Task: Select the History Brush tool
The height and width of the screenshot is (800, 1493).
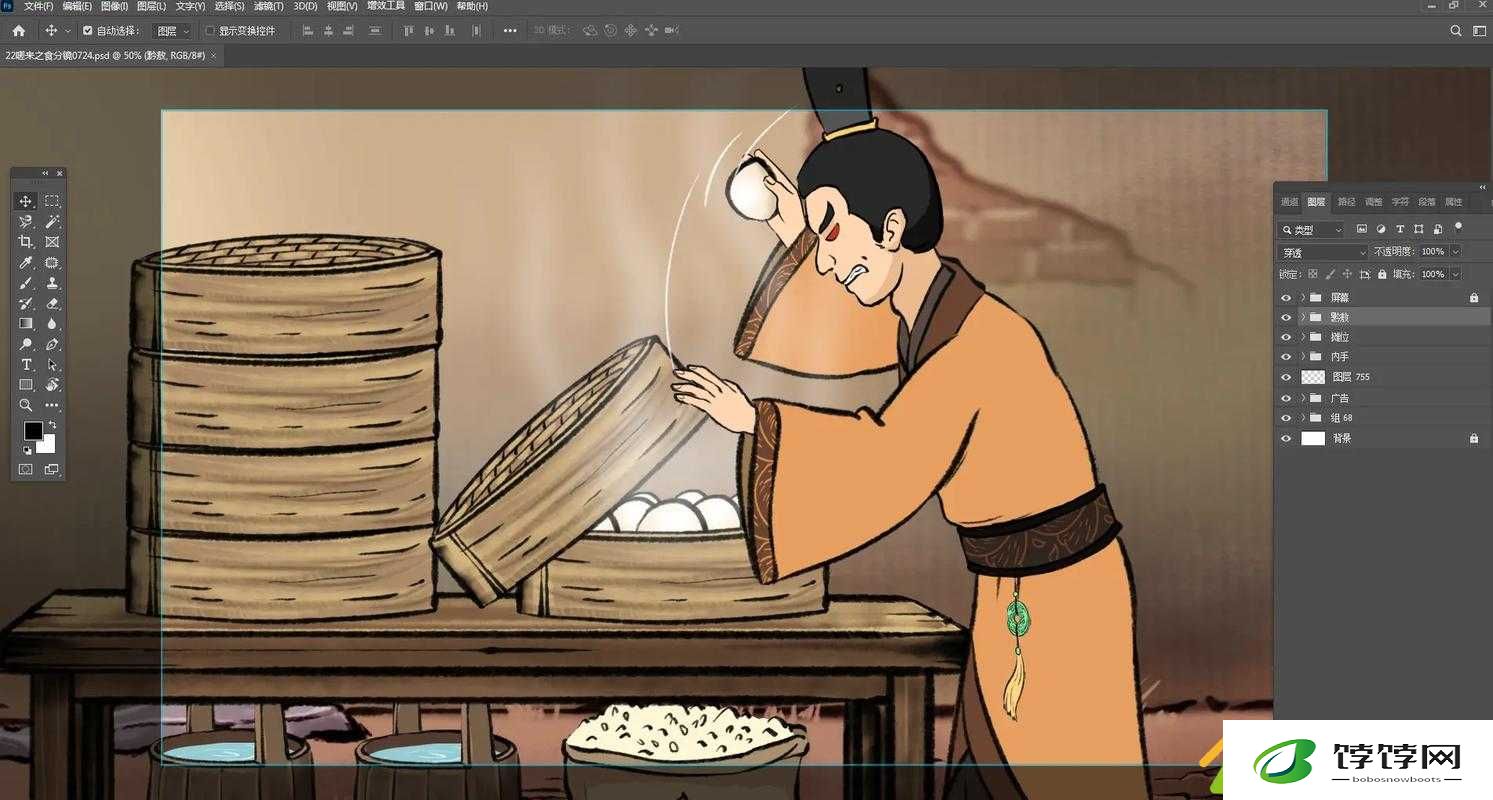Action: [26, 303]
